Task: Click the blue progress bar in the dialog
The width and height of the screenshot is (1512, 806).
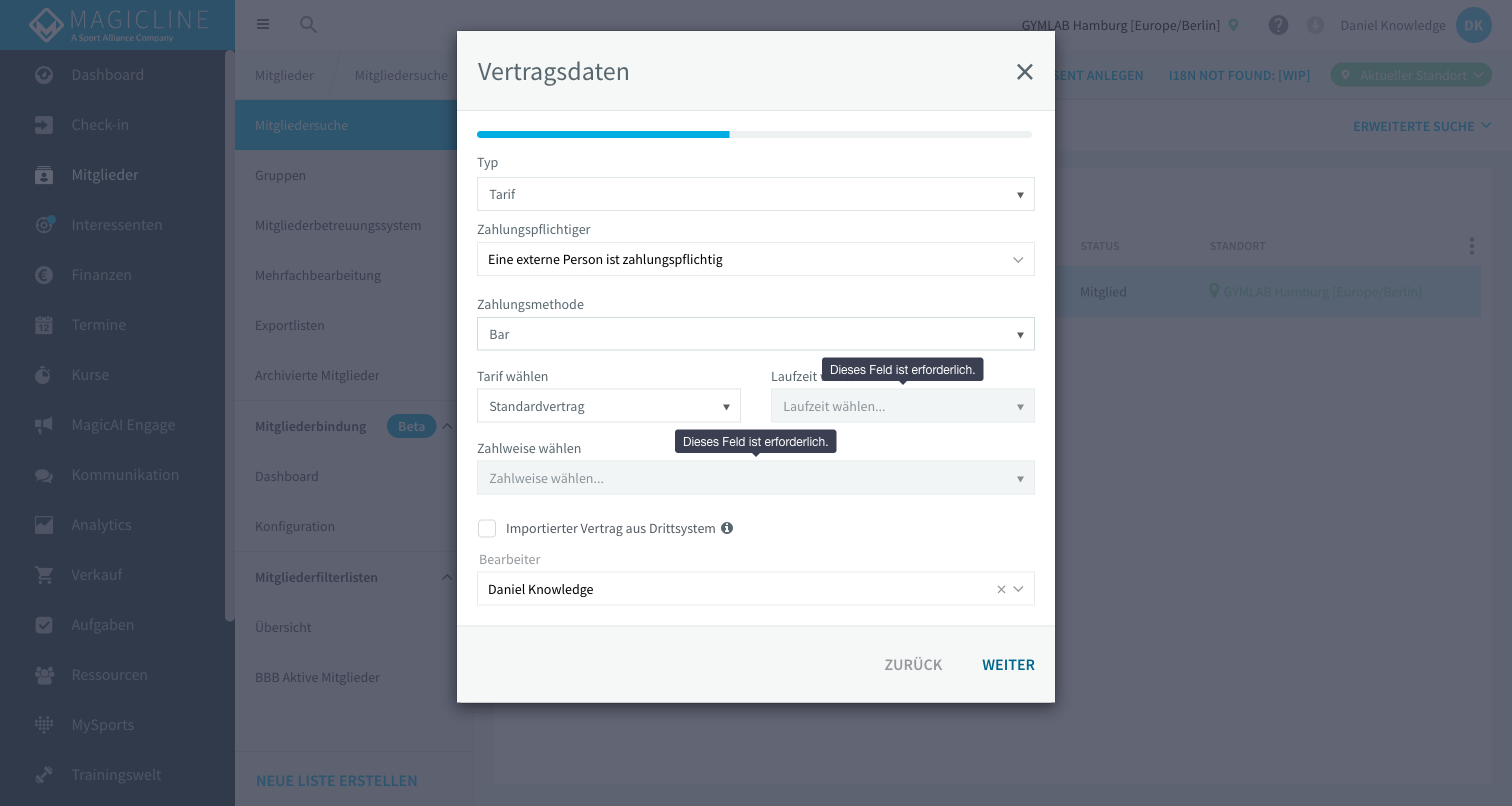Action: pos(603,134)
